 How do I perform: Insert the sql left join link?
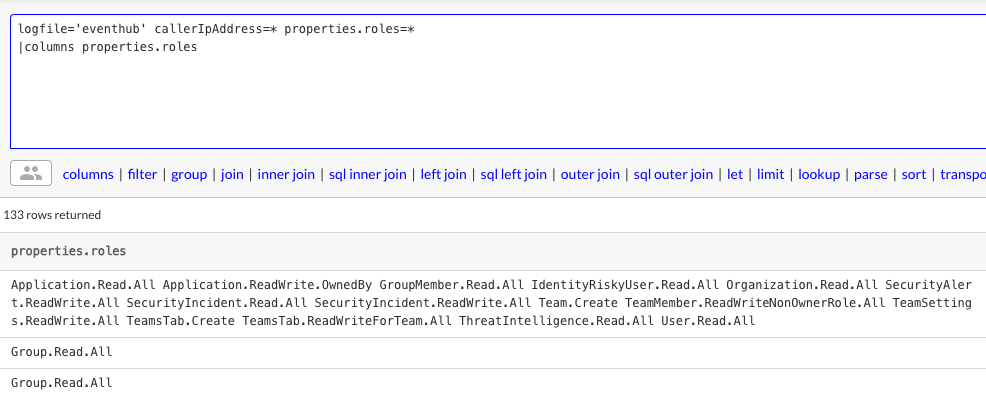click(x=513, y=174)
